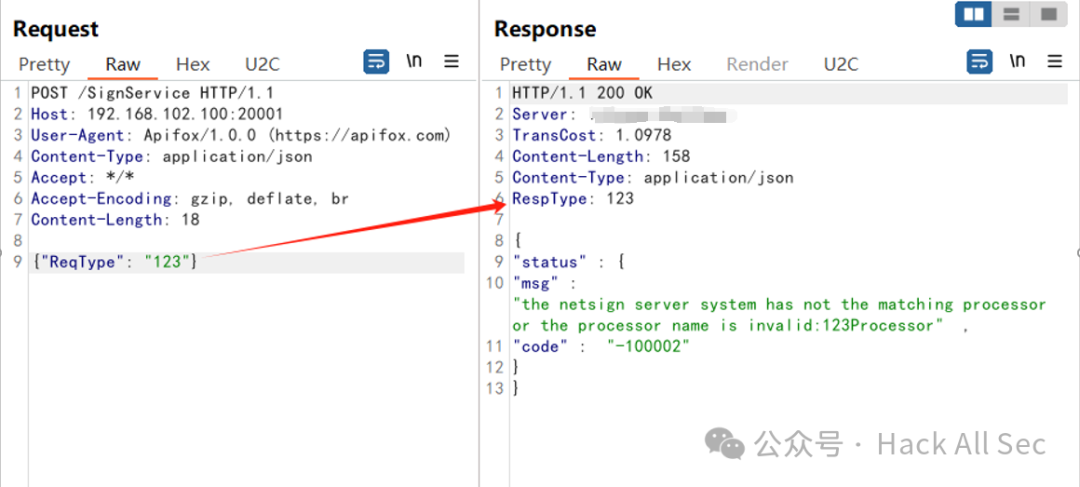1080x487 pixels.
Task: Open Response panel hamburger options menu
Action: pos(1055,61)
